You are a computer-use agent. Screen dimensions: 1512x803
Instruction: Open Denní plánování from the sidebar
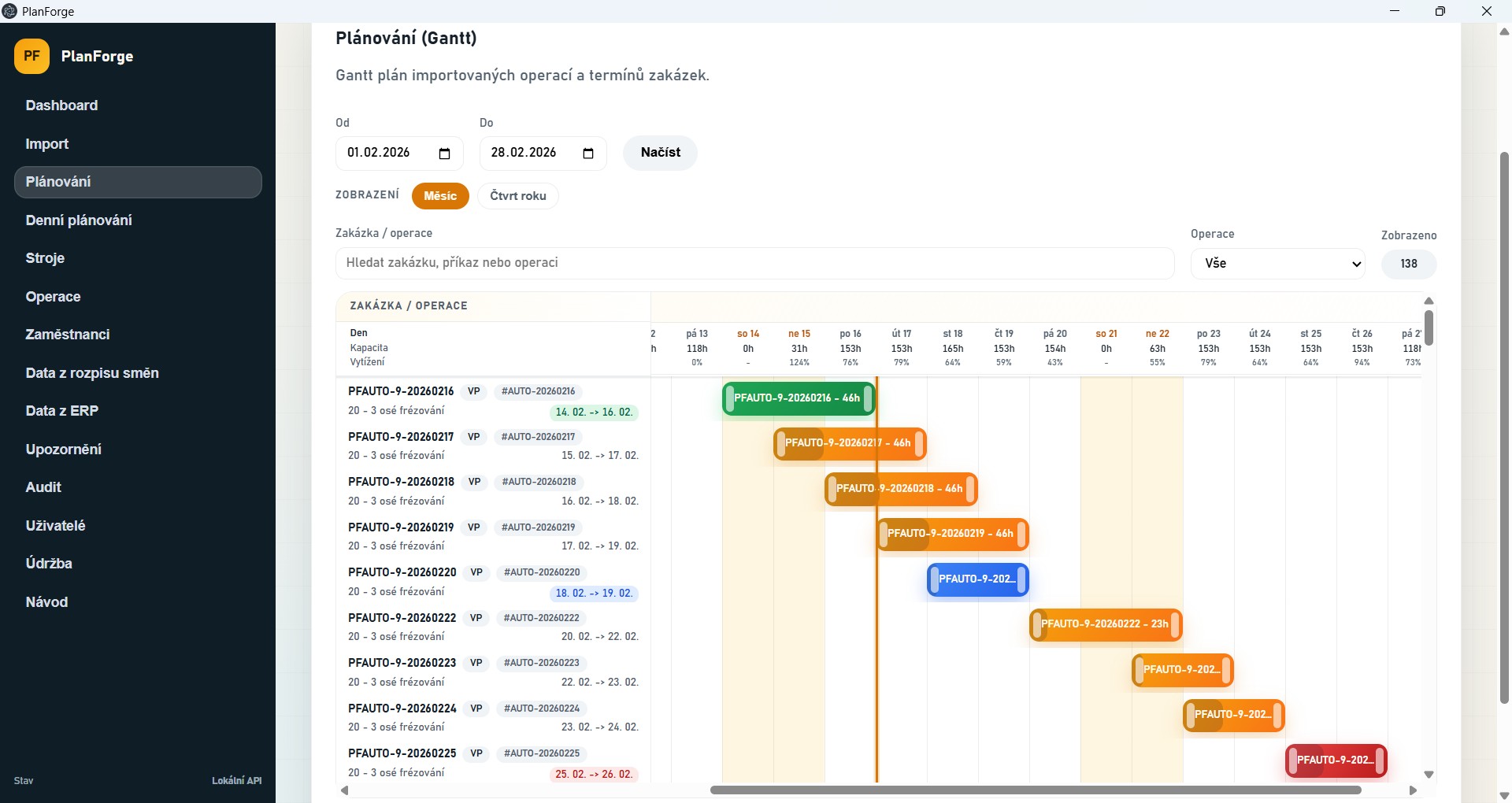click(79, 220)
